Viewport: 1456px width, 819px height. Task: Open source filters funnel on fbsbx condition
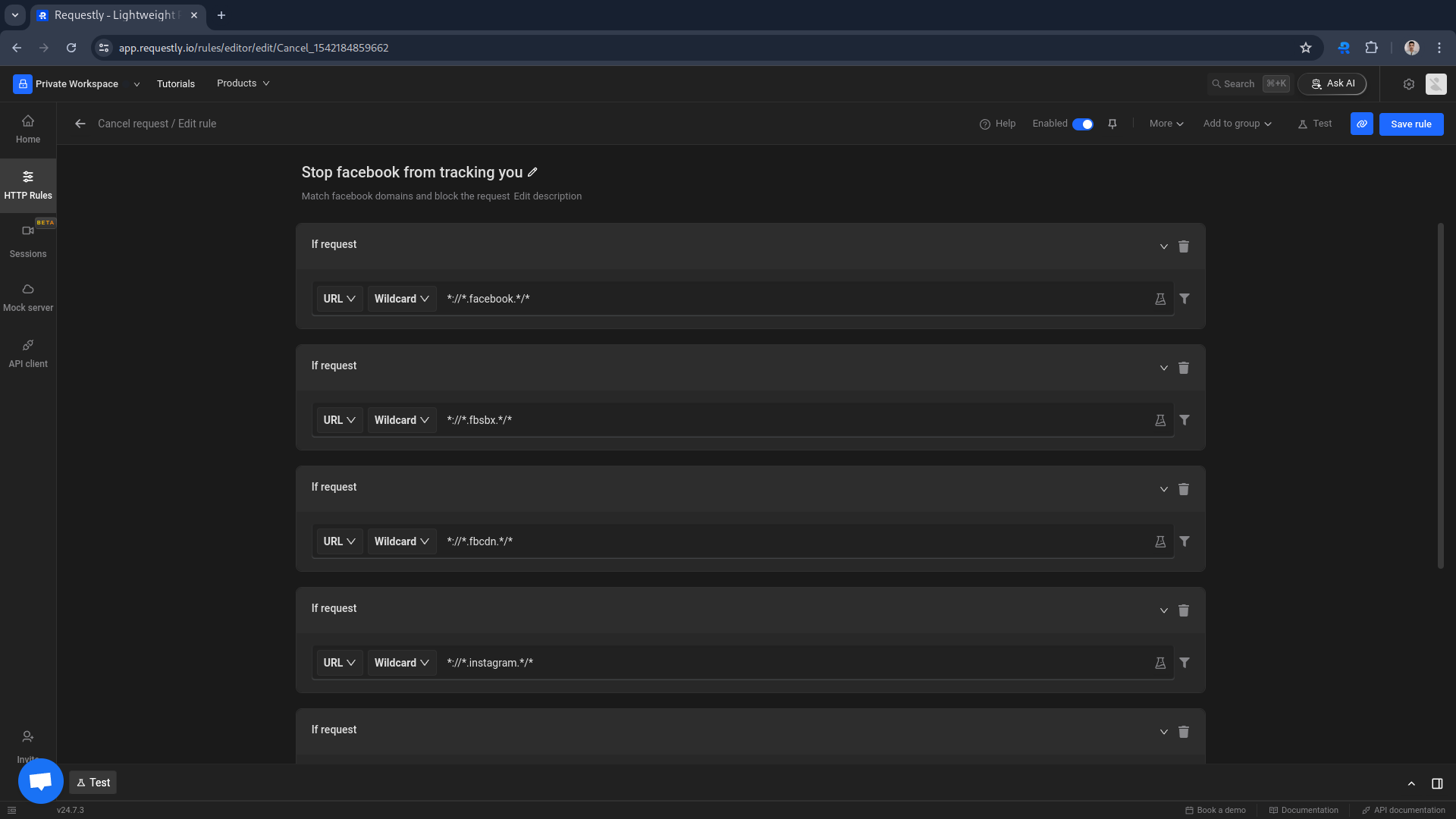tap(1185, 419)
